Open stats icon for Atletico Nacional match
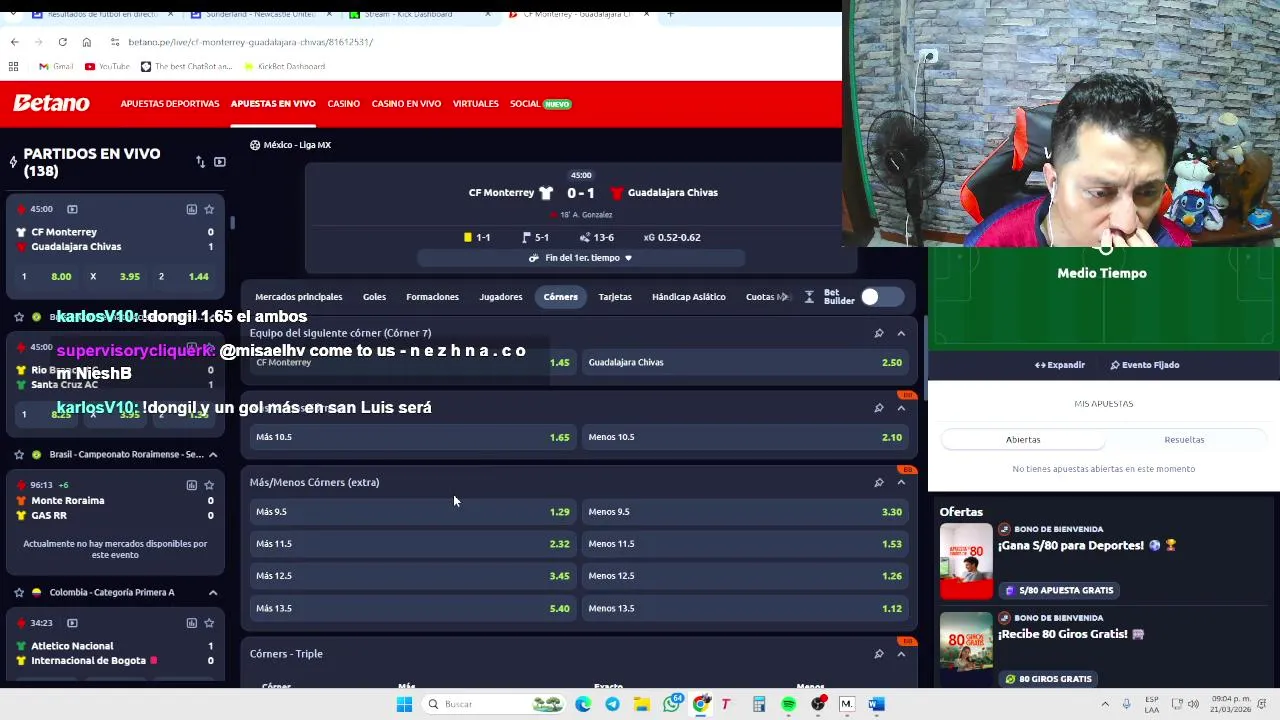 pos(191,623)
